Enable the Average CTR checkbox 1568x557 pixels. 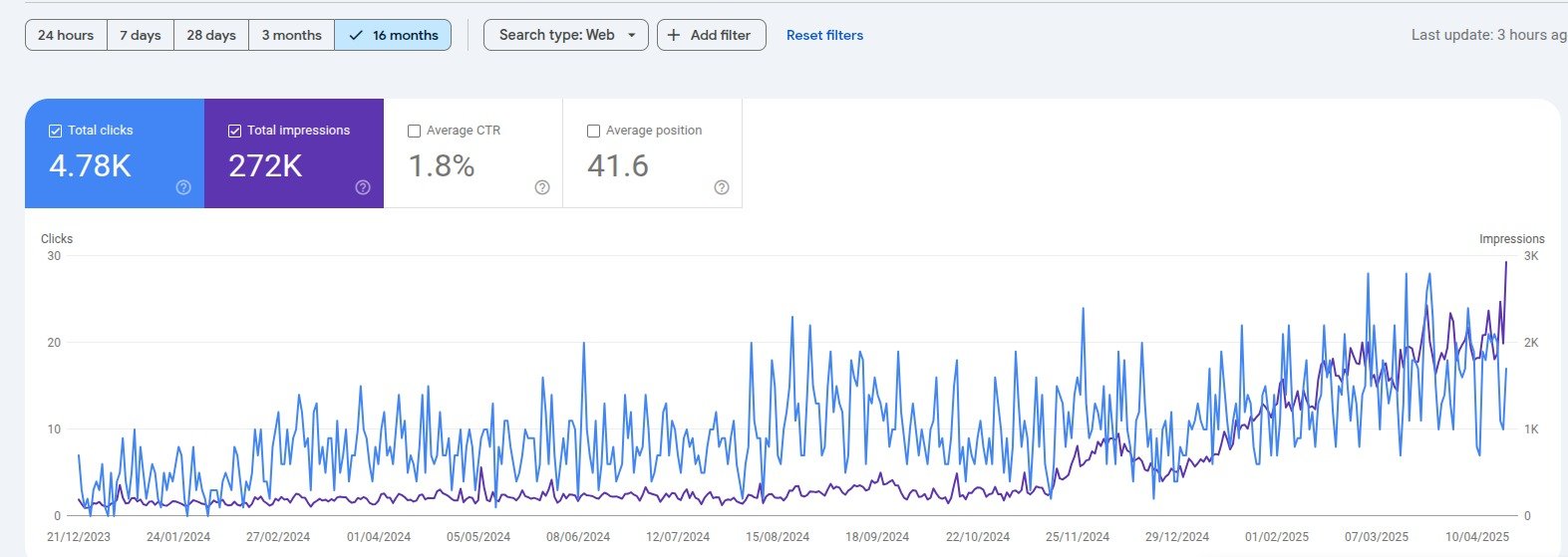coord(414,131)
